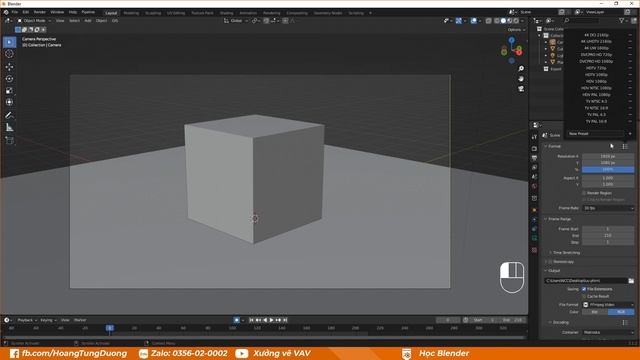Viewport: 640px width, 360px height.
Task: Click play animation button in timeline
Action: [271, 320]
